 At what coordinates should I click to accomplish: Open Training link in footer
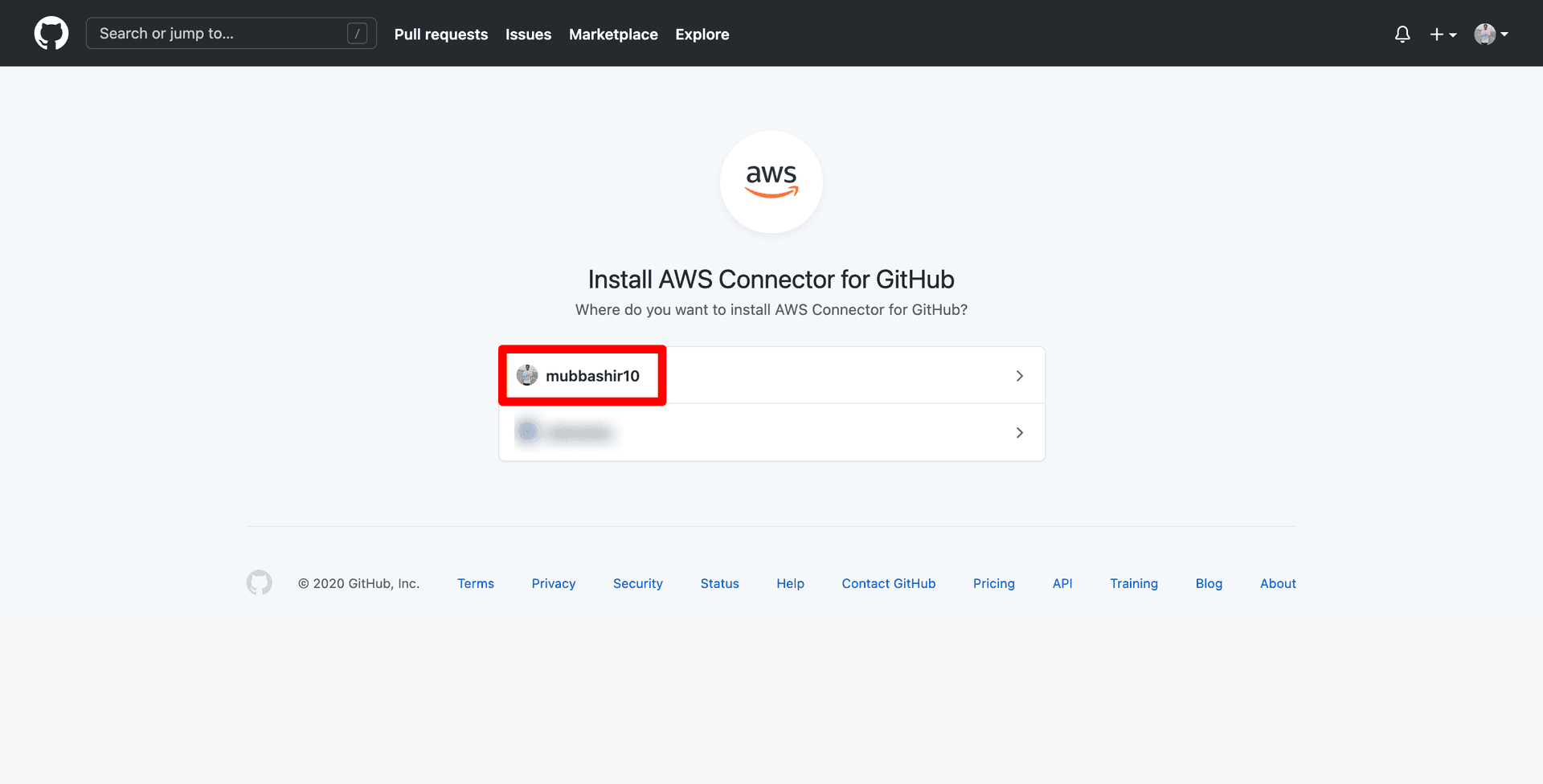(x=1134, y=583)
